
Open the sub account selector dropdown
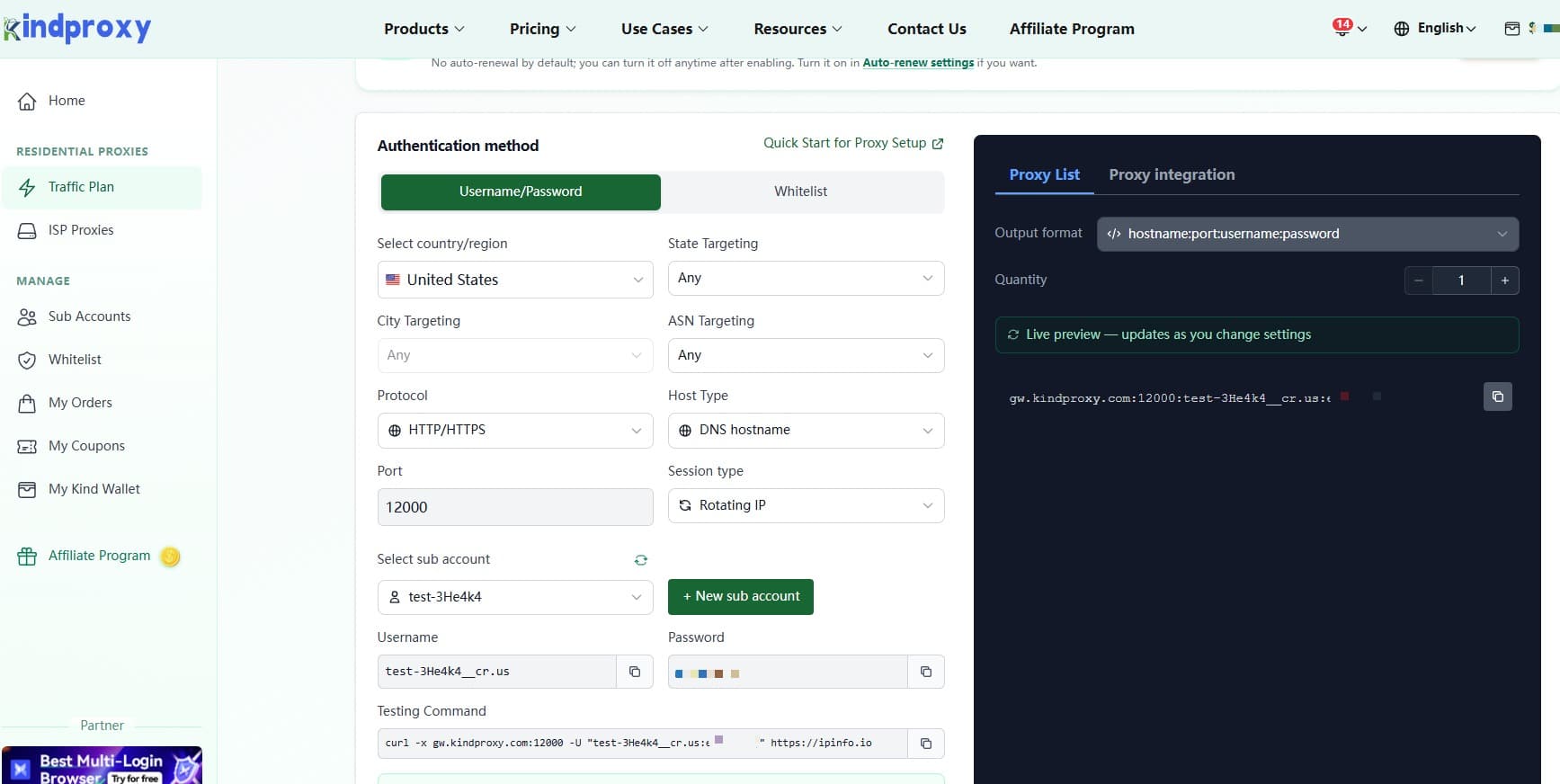pos(515,597)
